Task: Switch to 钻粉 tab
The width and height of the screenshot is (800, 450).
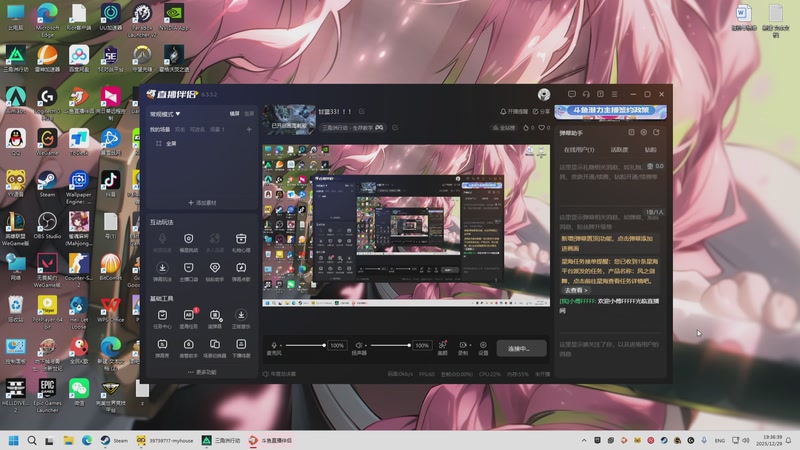Action: pos(651,149)
